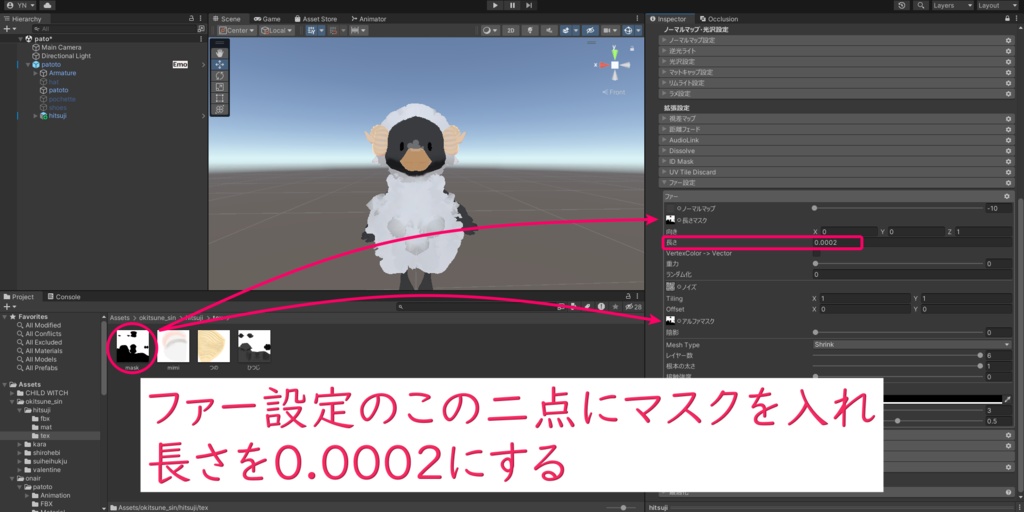
Task: Toggle the VertexColor -> Vector checkbox
Action: click(x=817, y=253)
